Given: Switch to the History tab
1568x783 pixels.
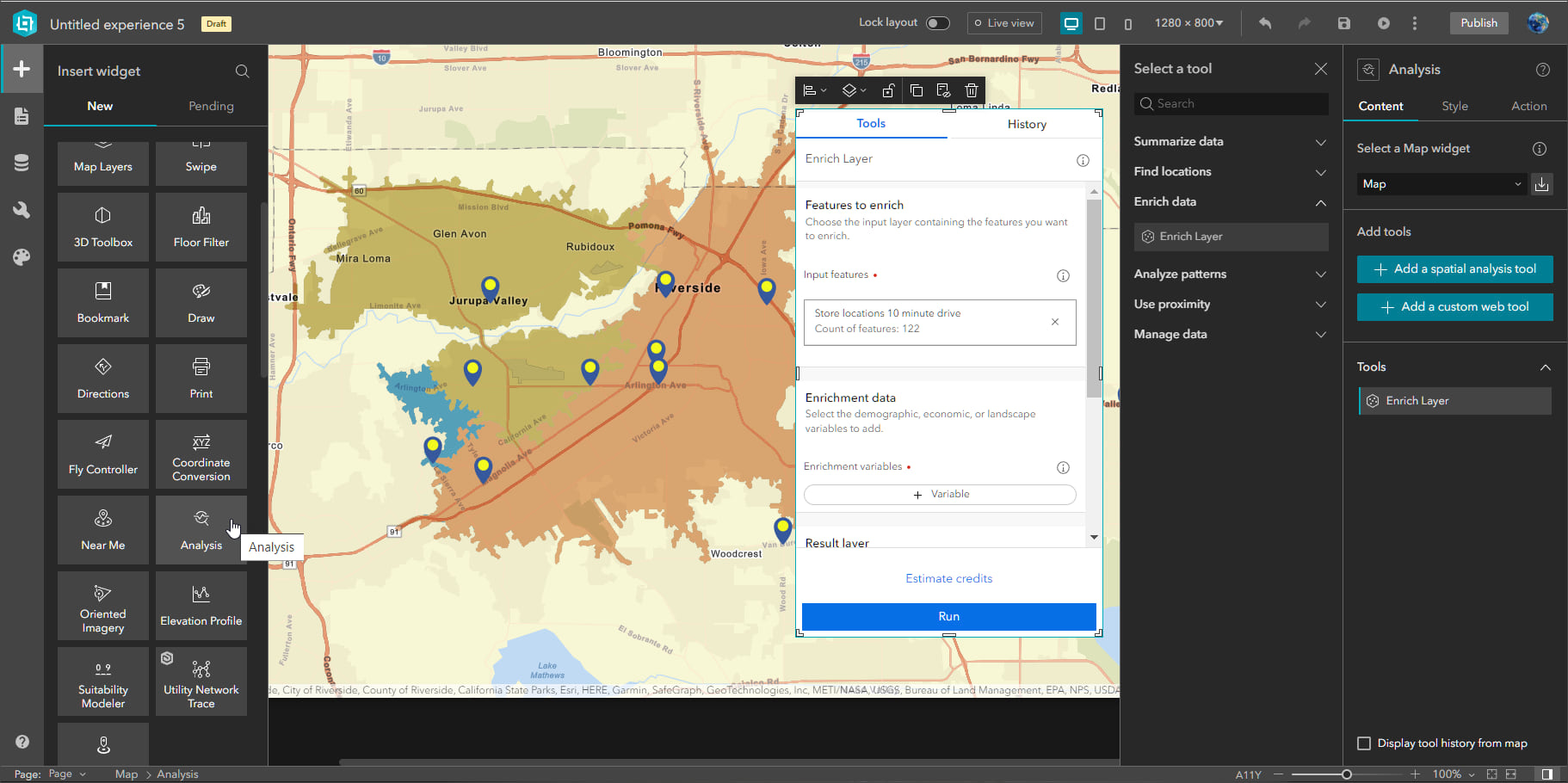Looking at the screenshot, I should pos(1026,124).
